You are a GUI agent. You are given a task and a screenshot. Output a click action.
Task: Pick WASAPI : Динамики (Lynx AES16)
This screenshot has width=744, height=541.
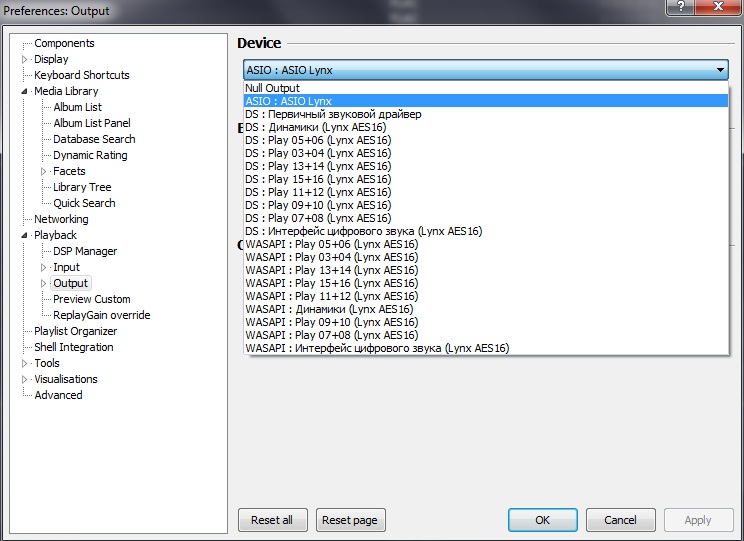[486, 309]
